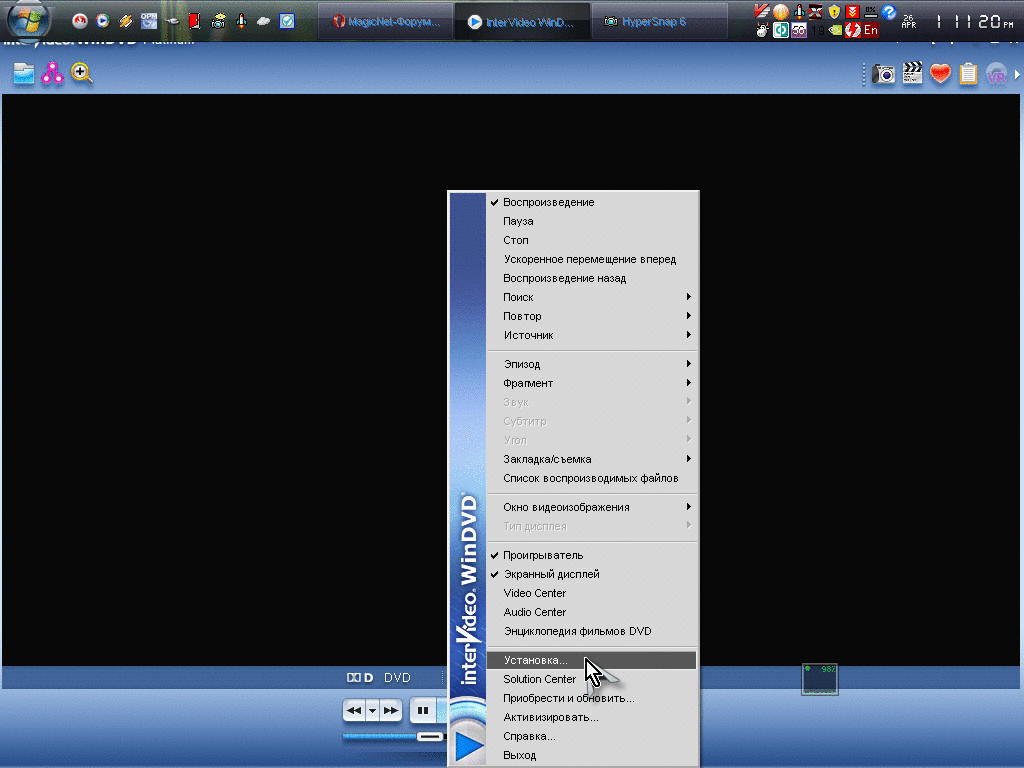1024x768 pixels.
Task: Expand the Фрагмент submenu
Action: tap(592, 383)
